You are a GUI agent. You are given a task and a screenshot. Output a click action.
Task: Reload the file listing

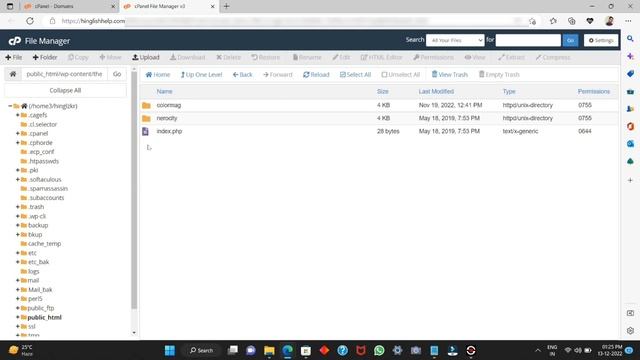[316, 75]
